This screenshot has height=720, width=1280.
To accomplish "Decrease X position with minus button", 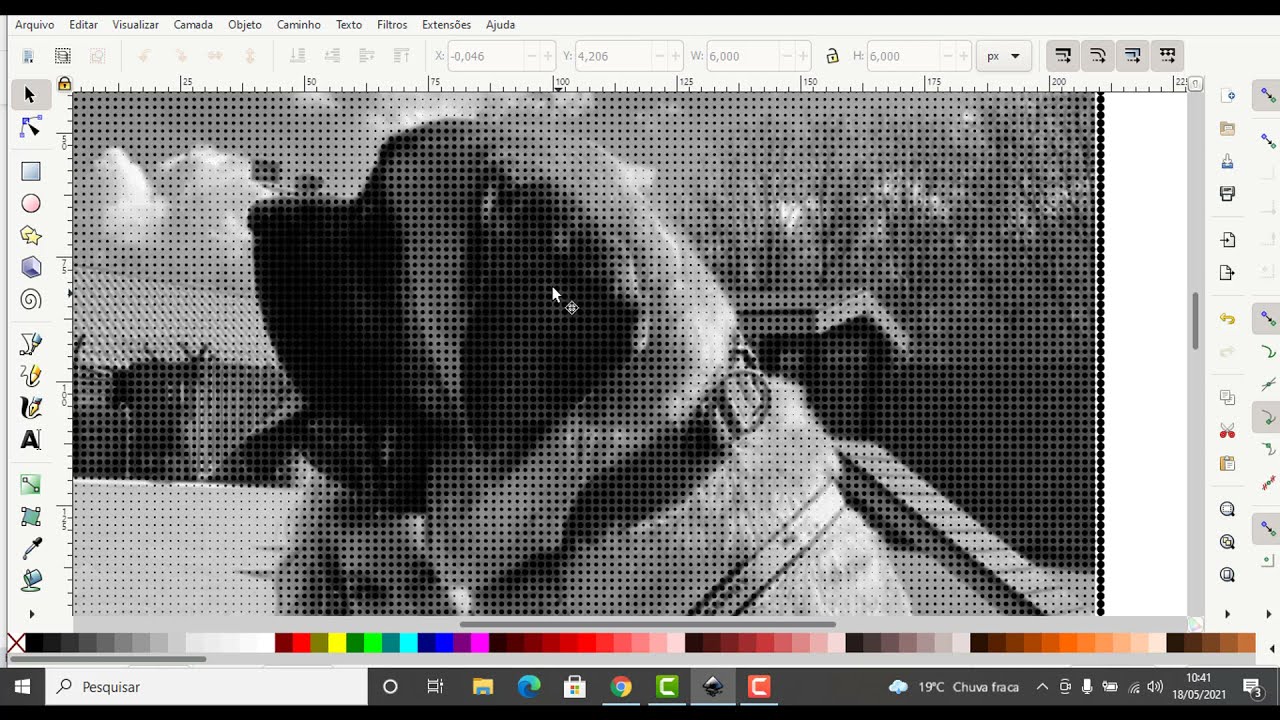I will (x=532, y=56).
